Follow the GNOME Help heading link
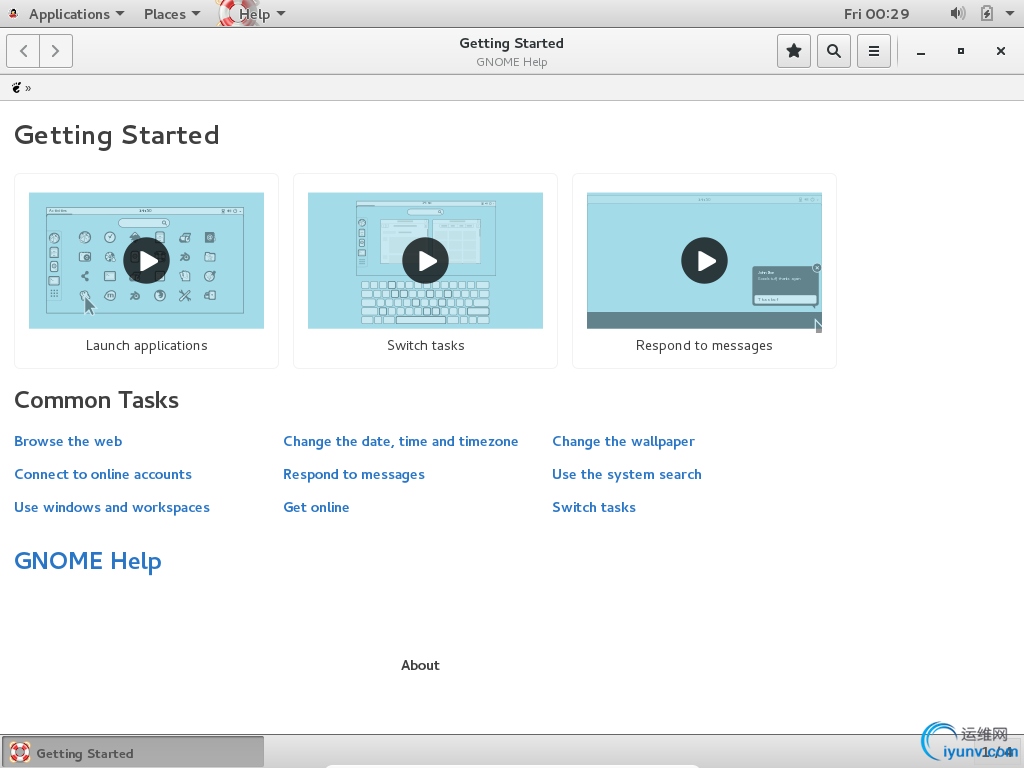 click(x=88, y=561)
